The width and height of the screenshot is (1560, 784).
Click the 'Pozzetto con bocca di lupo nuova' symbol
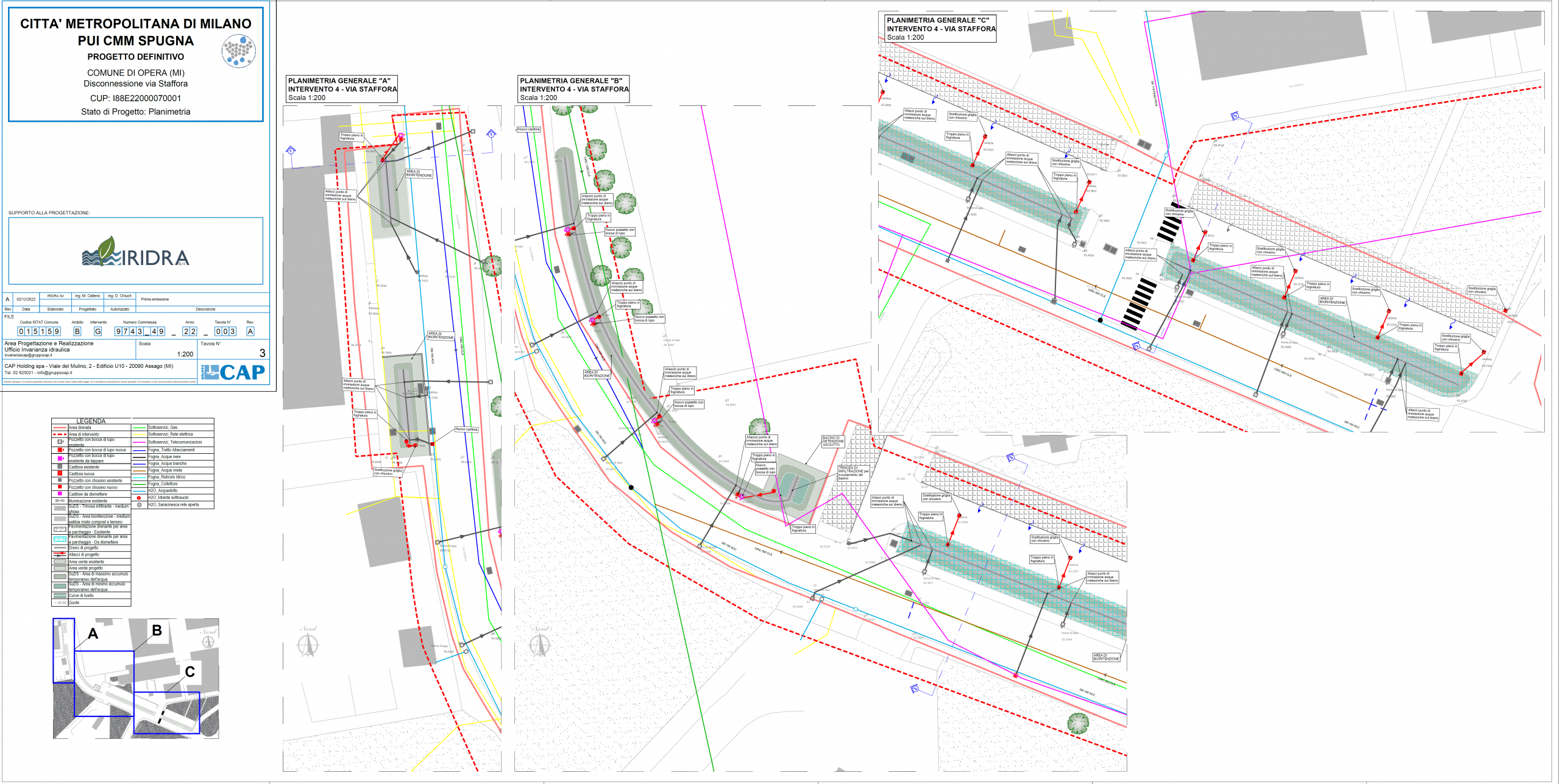(60, 450)
